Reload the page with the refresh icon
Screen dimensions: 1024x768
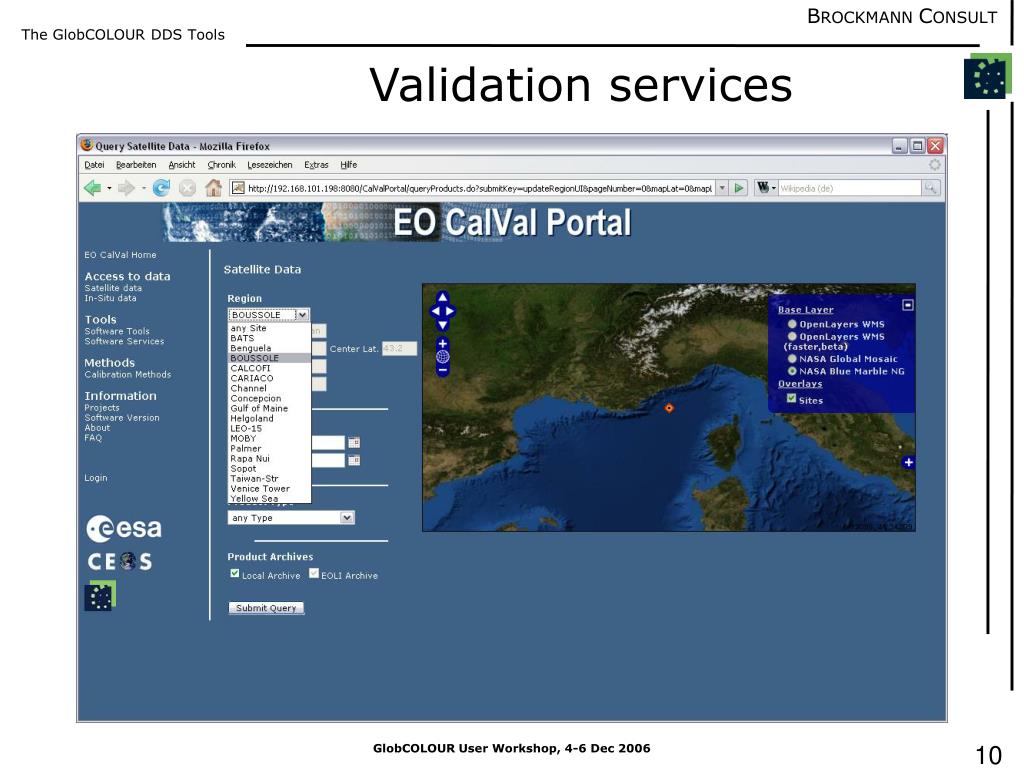click(x=161, y=188)
